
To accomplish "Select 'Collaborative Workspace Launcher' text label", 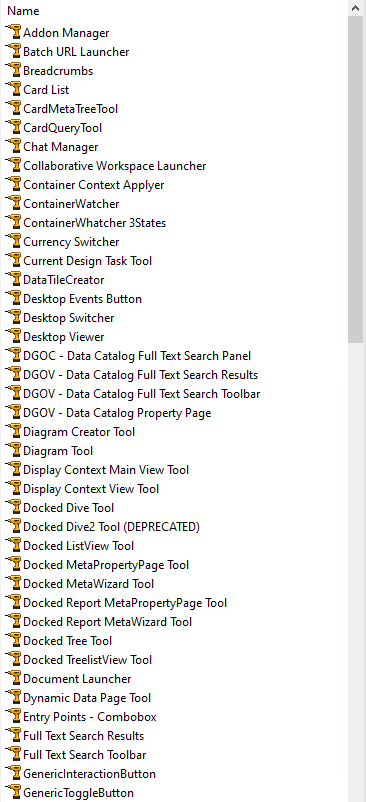I will (115, 166).
